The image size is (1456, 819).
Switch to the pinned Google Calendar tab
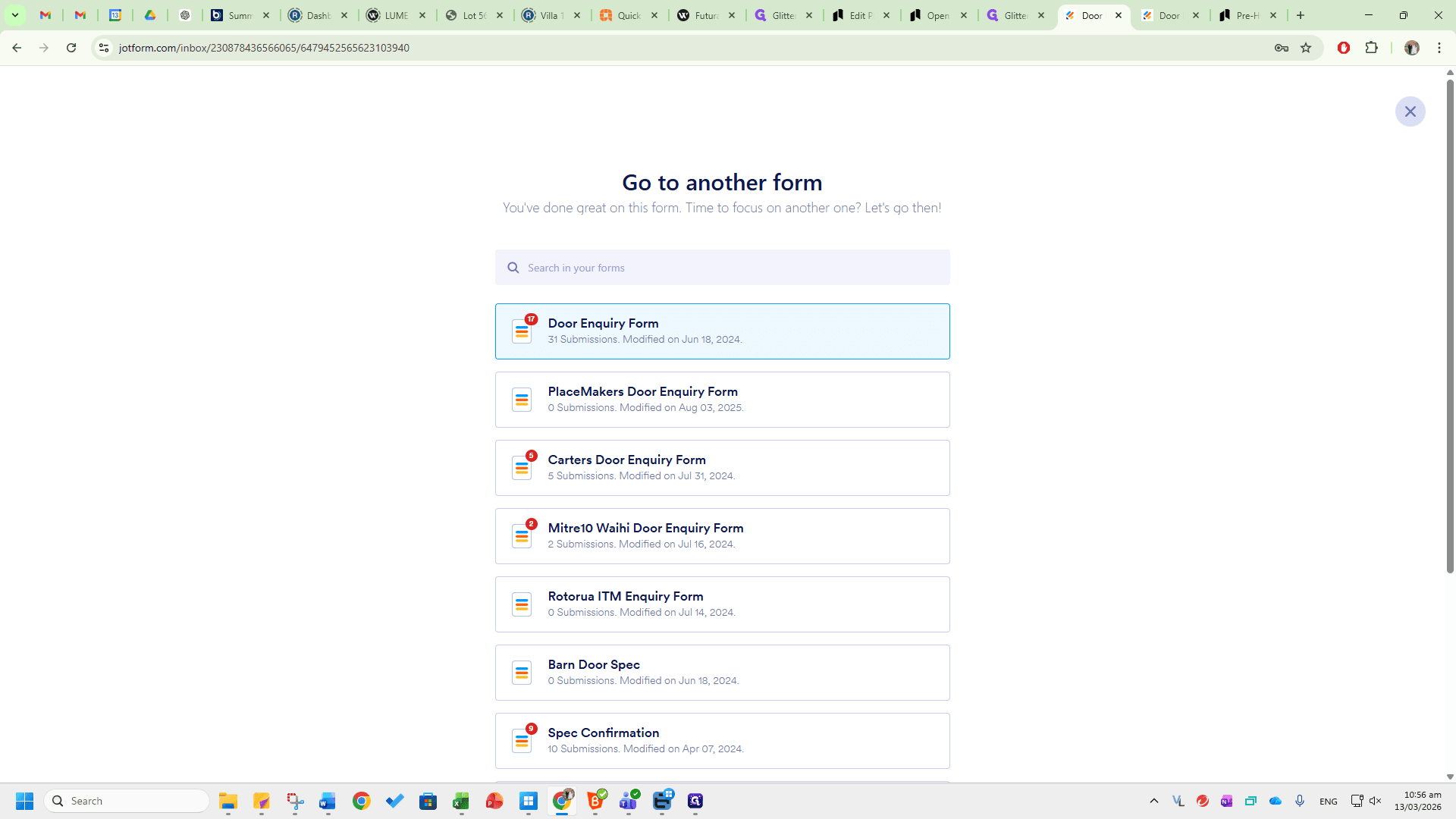pyautogui.click(x=115, y=15)
